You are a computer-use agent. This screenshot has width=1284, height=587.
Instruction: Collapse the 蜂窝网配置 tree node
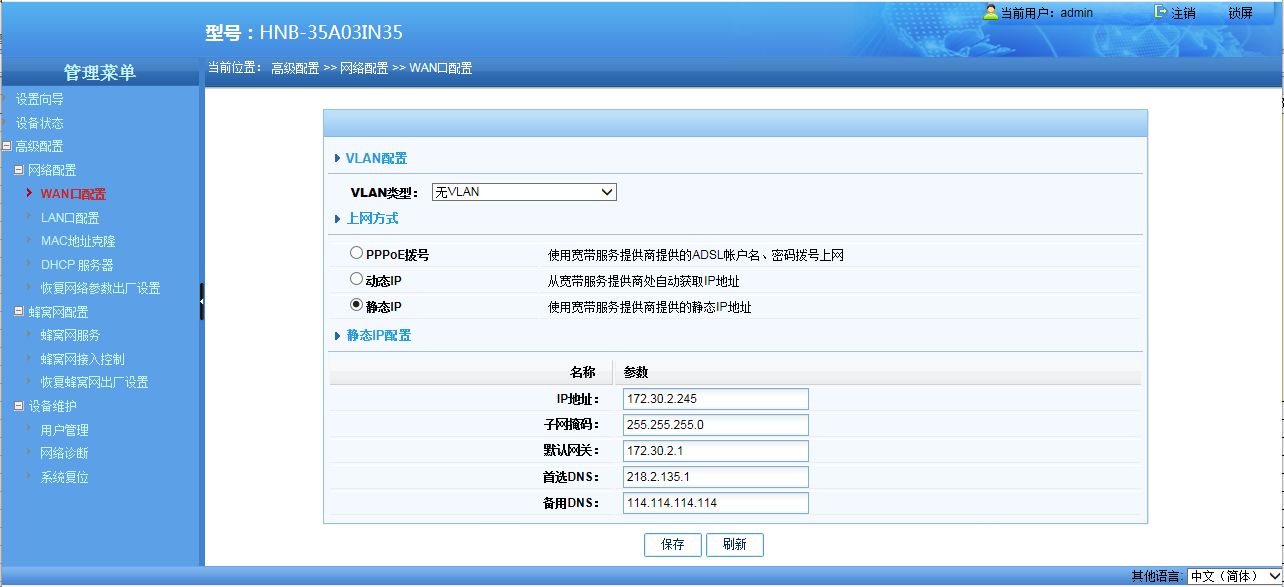click(19, 312)
